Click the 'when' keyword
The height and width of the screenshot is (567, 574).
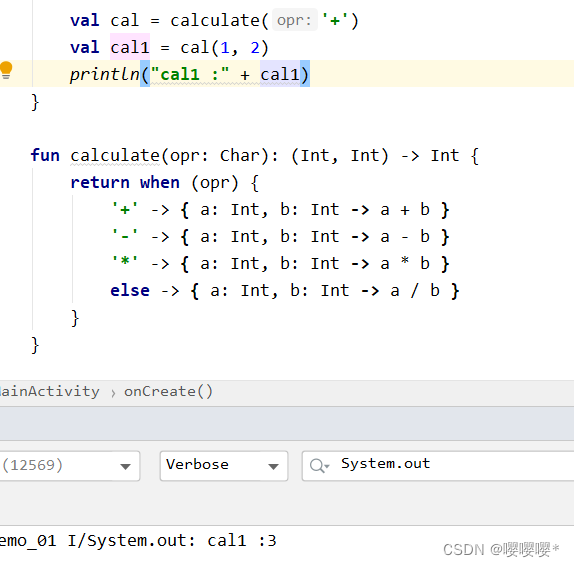click(160, 183)
